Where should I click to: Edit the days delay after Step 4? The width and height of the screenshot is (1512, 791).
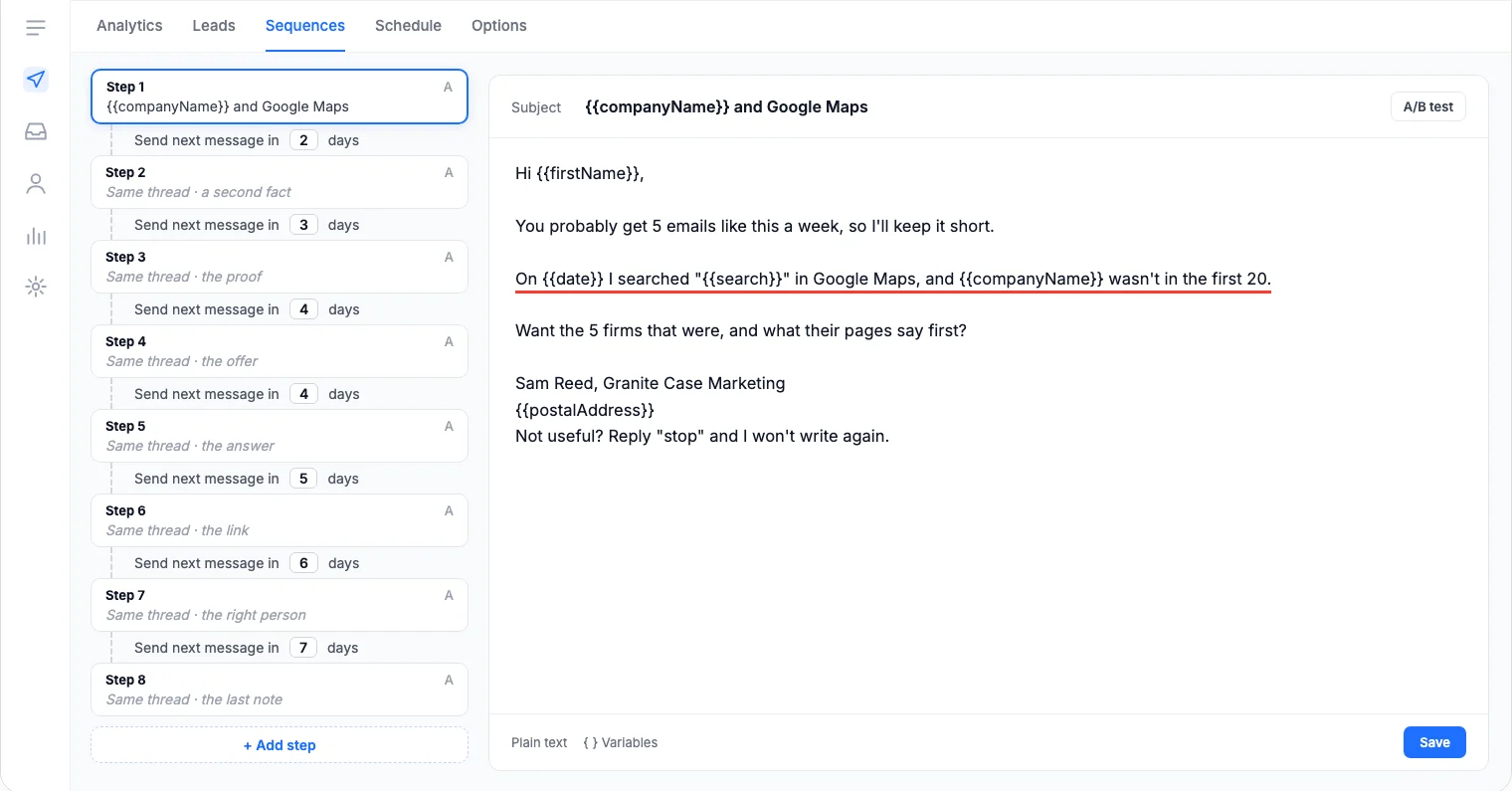click(303, 394)
